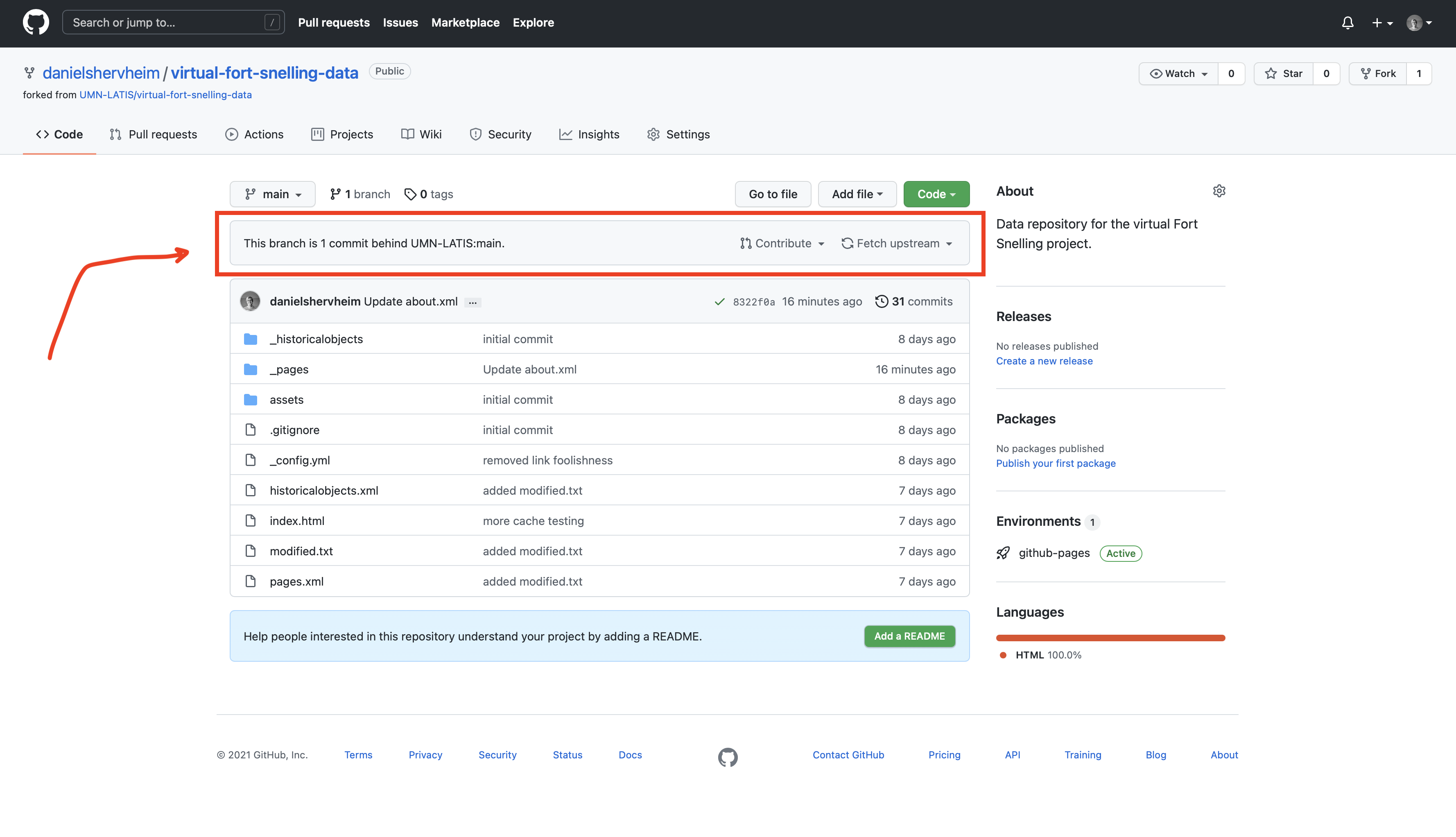Screen dimensions: 1456x837
Task: Click the Fork button
Action: [x=1378, y=74]
